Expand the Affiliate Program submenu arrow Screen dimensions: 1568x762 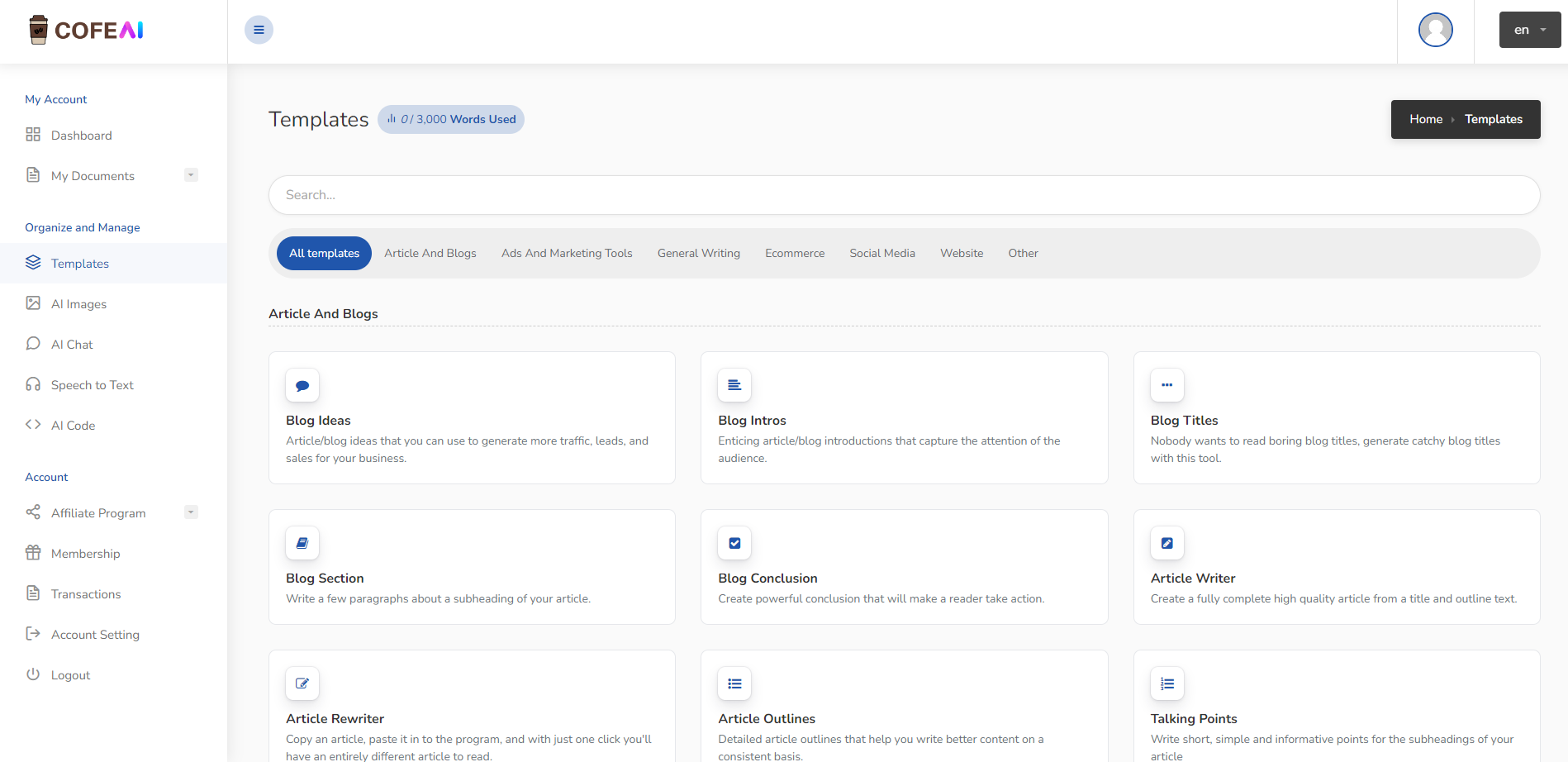pyautogui.click(x=191, y=512)
